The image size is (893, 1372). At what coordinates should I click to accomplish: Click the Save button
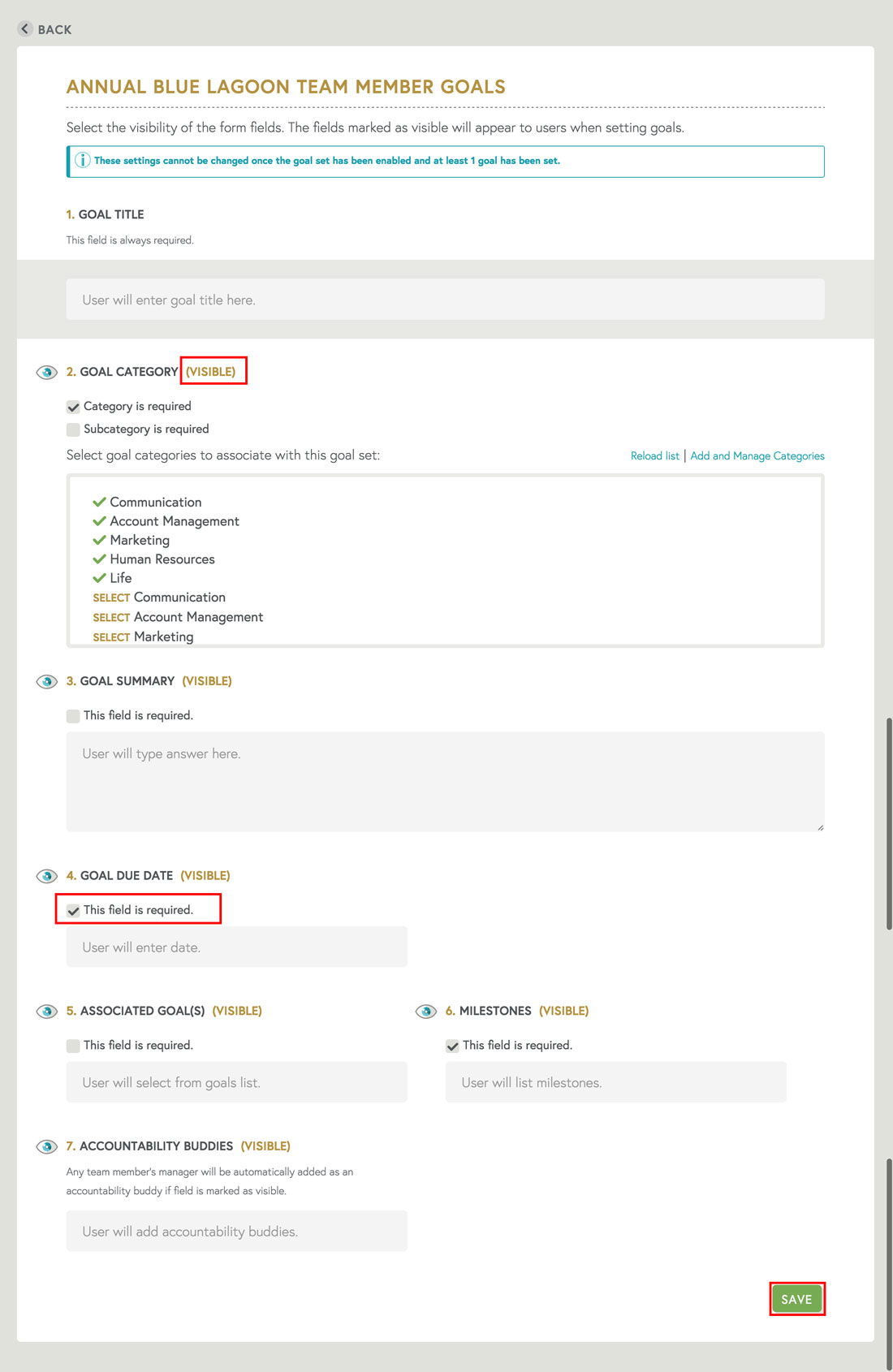[796, 1299]
